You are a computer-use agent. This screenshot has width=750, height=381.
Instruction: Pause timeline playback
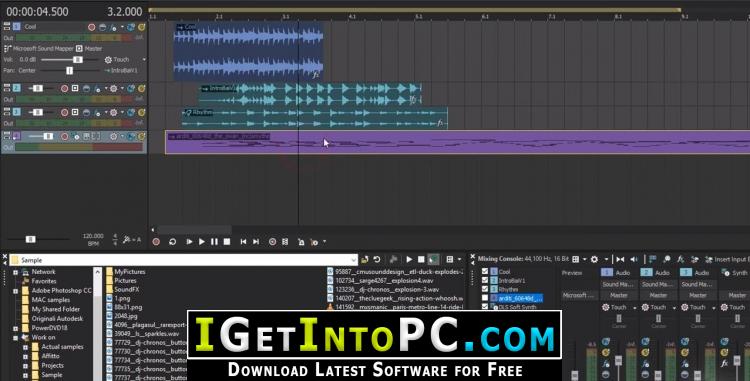(214, 242)
